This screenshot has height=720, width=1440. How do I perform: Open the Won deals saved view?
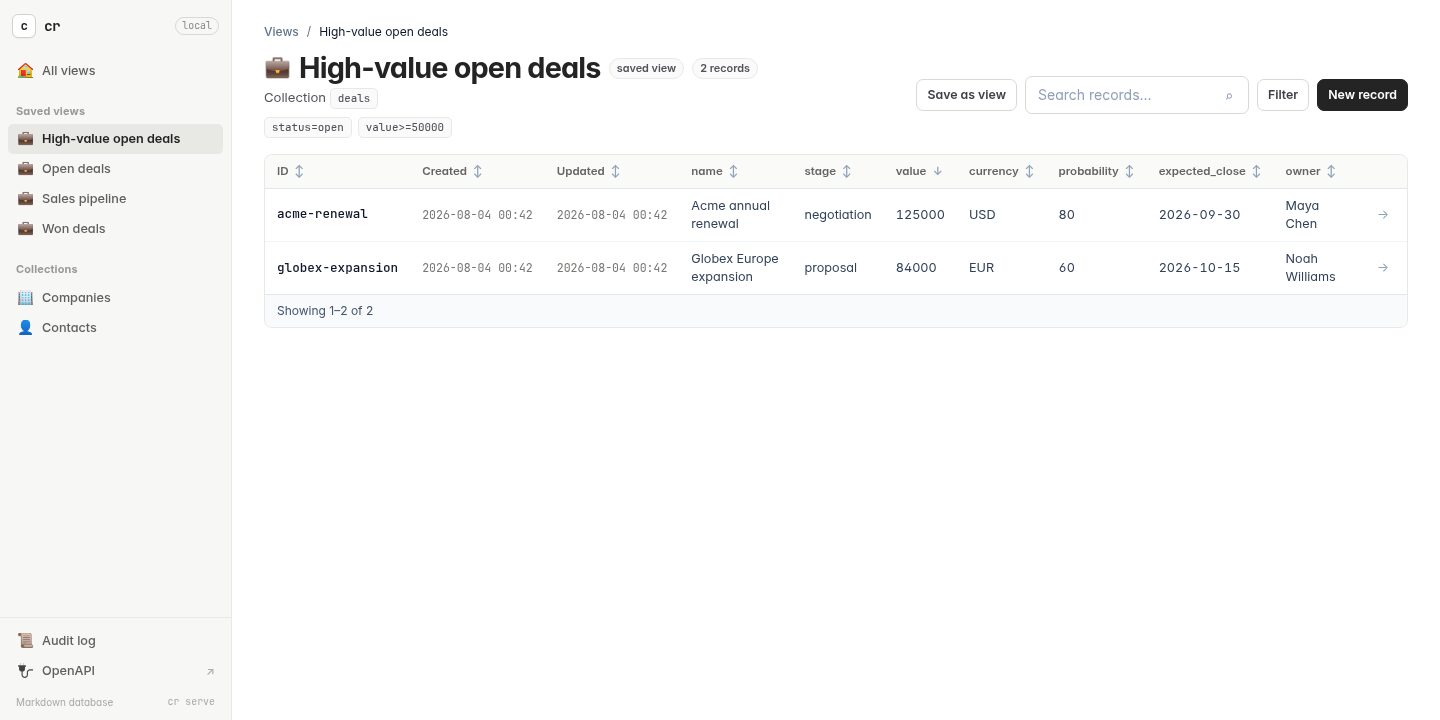(115, 229)
